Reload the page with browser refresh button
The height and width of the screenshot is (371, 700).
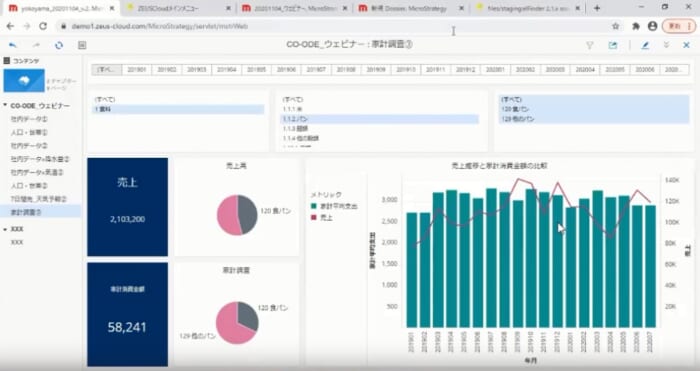pos(43,26)
